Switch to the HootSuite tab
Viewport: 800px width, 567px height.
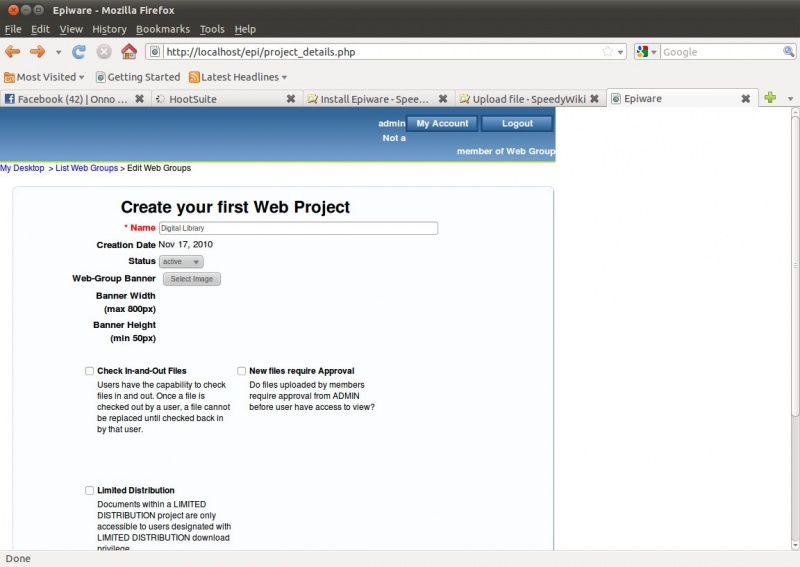[x=192, y=99]
